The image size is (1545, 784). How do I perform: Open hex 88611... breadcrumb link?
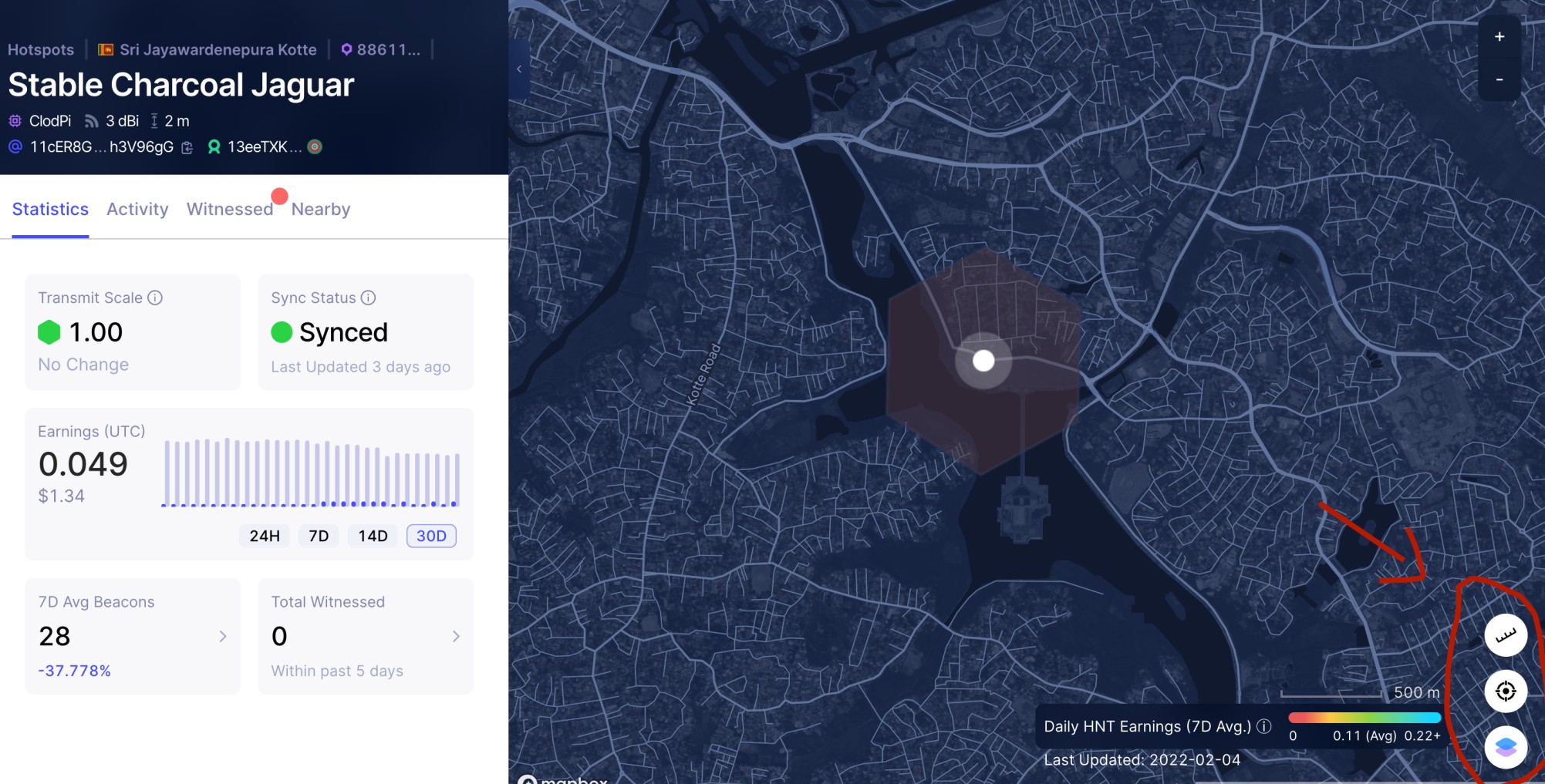click(x=388, y=49)
